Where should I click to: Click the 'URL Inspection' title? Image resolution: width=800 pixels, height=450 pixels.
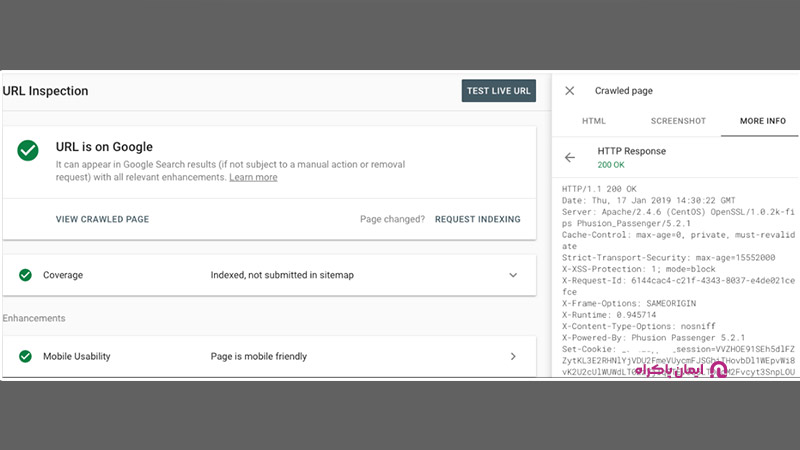45,91
